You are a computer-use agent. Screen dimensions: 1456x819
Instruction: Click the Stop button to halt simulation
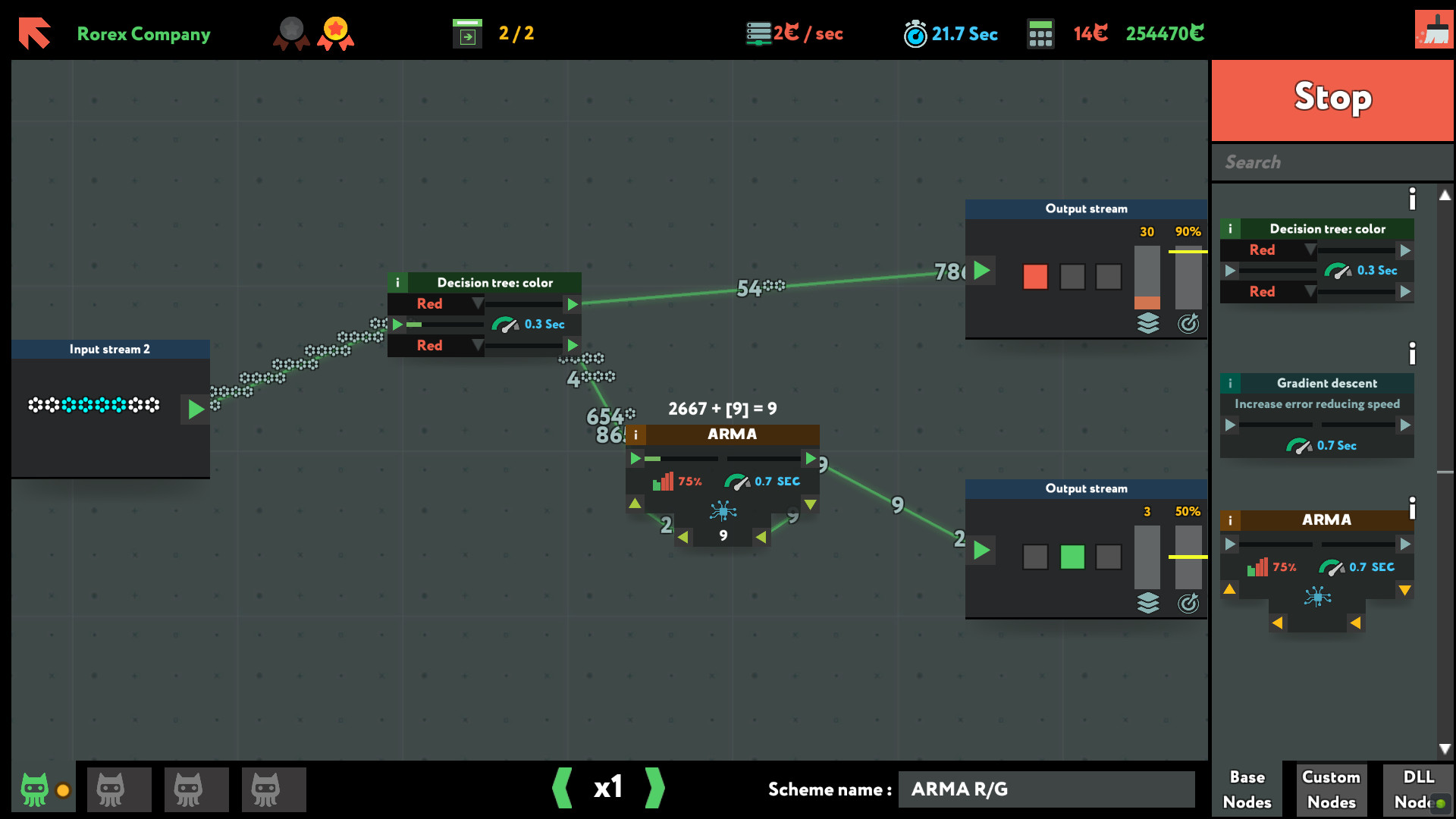tap(1333, 97)
